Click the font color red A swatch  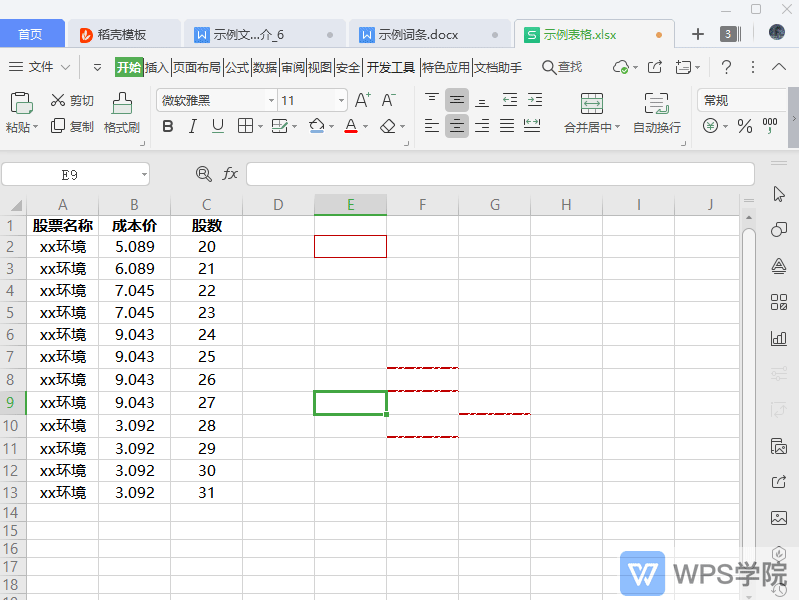(x=350, y=126)
